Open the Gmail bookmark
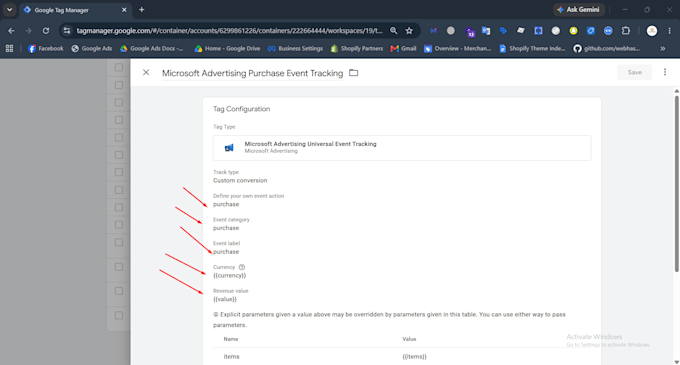Viewport: 680px width, 365px height. (403, 49)
